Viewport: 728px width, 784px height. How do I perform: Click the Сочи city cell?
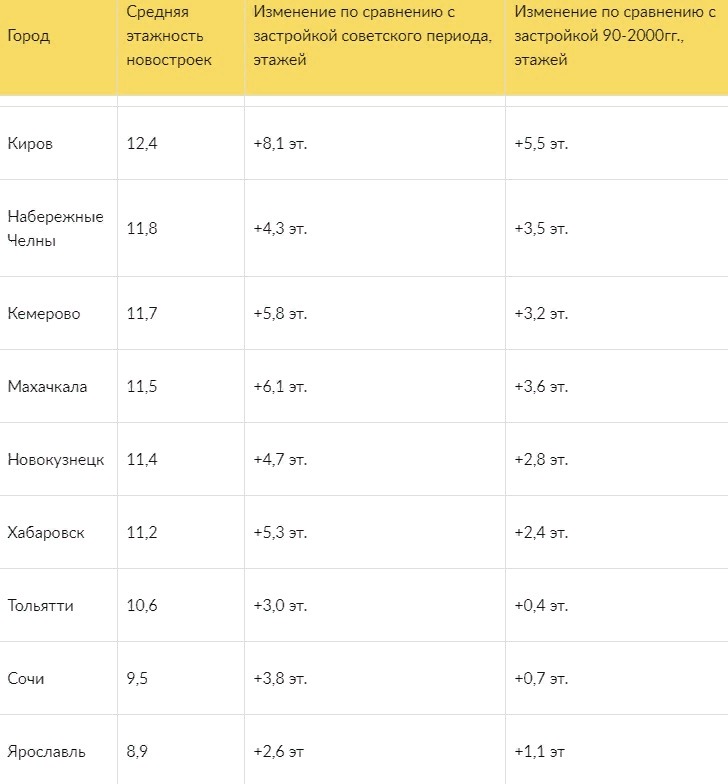26,678
